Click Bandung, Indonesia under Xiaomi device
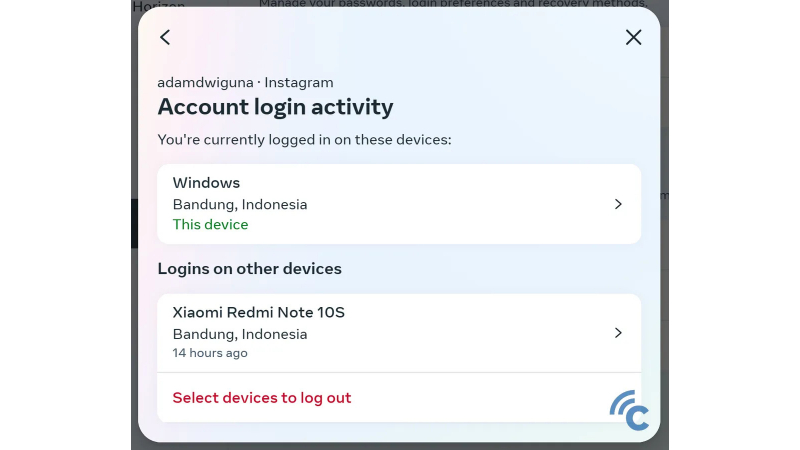 240,333
